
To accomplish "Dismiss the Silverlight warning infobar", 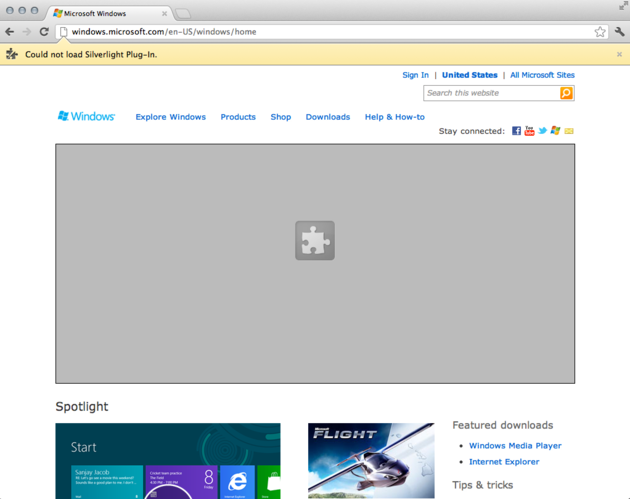I will (619, 54).
